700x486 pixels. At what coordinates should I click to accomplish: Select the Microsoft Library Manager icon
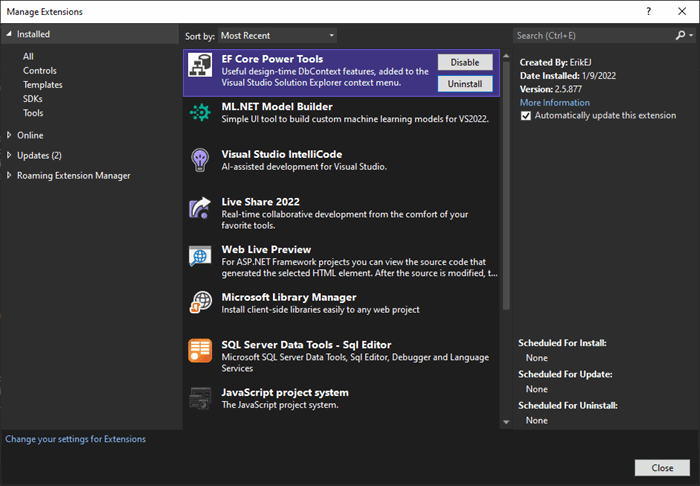tap(200, 303)
